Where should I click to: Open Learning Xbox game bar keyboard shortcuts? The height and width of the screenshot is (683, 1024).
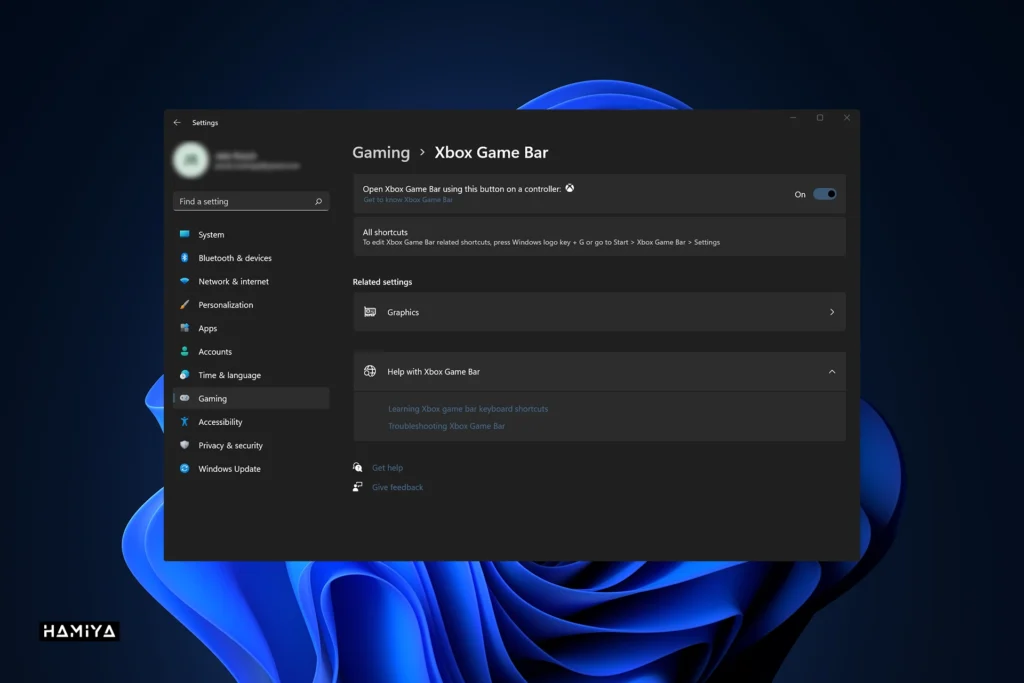[468, 409]
